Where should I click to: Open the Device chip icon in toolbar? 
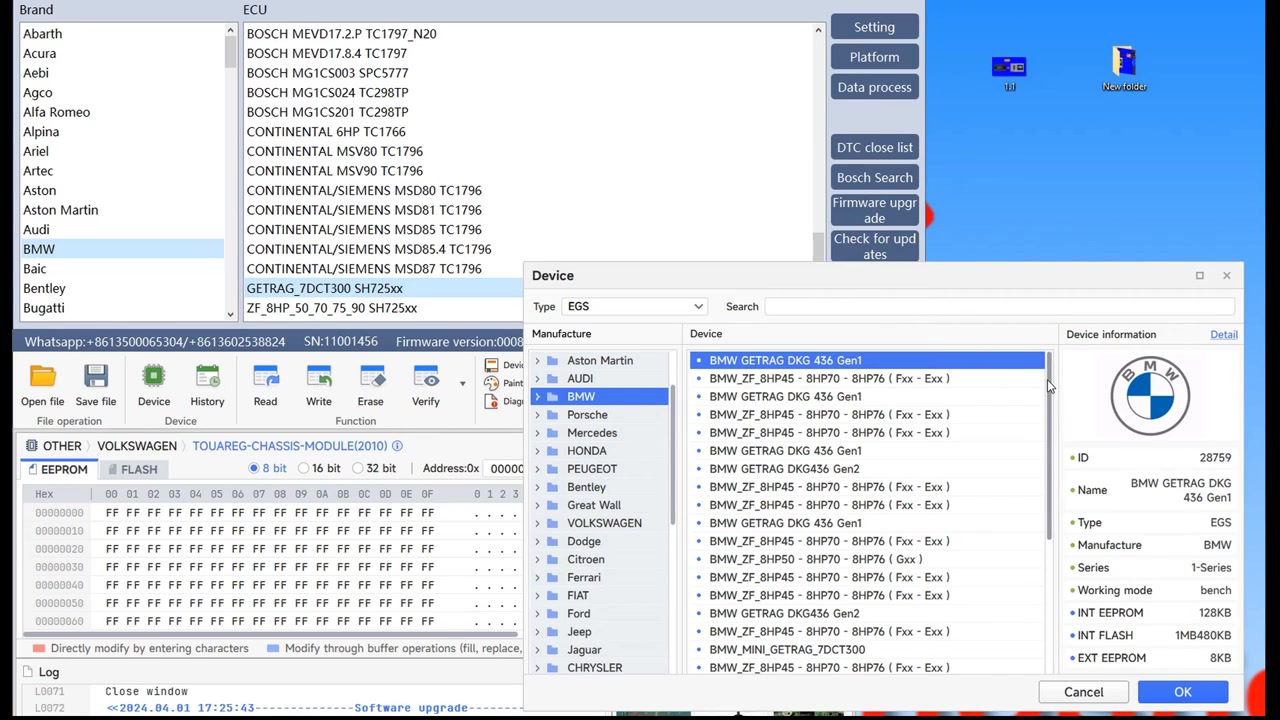pos(154,377)
